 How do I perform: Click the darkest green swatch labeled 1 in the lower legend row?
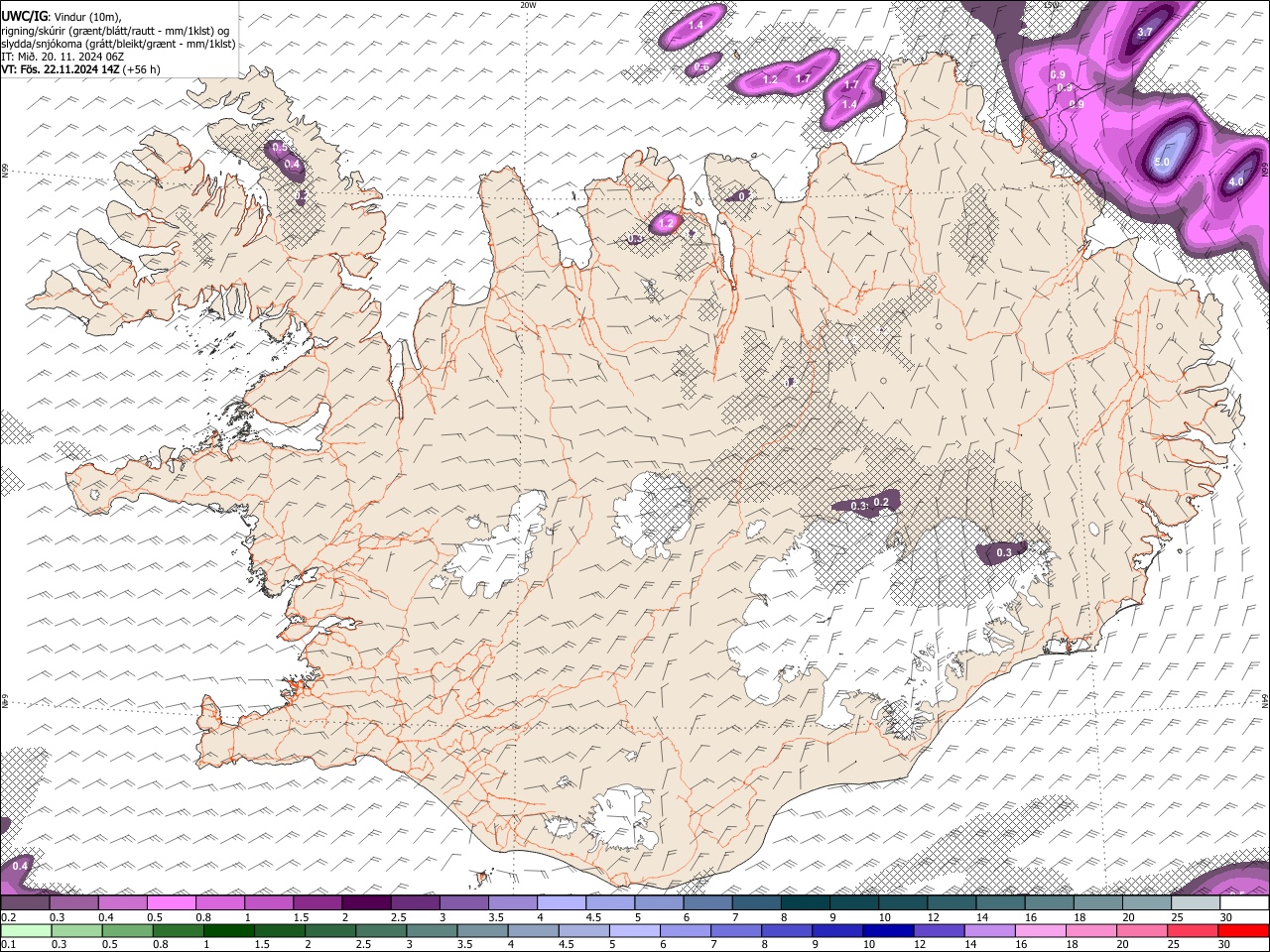[228, 930]
